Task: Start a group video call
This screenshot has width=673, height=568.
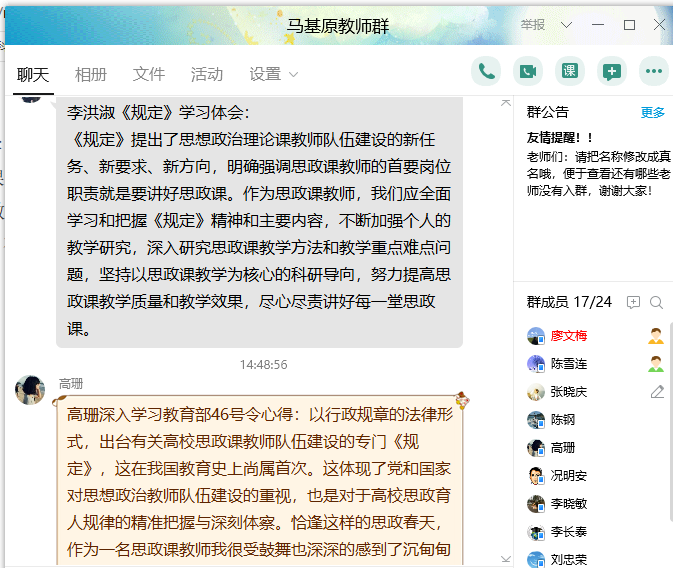Action: (528, 71)
